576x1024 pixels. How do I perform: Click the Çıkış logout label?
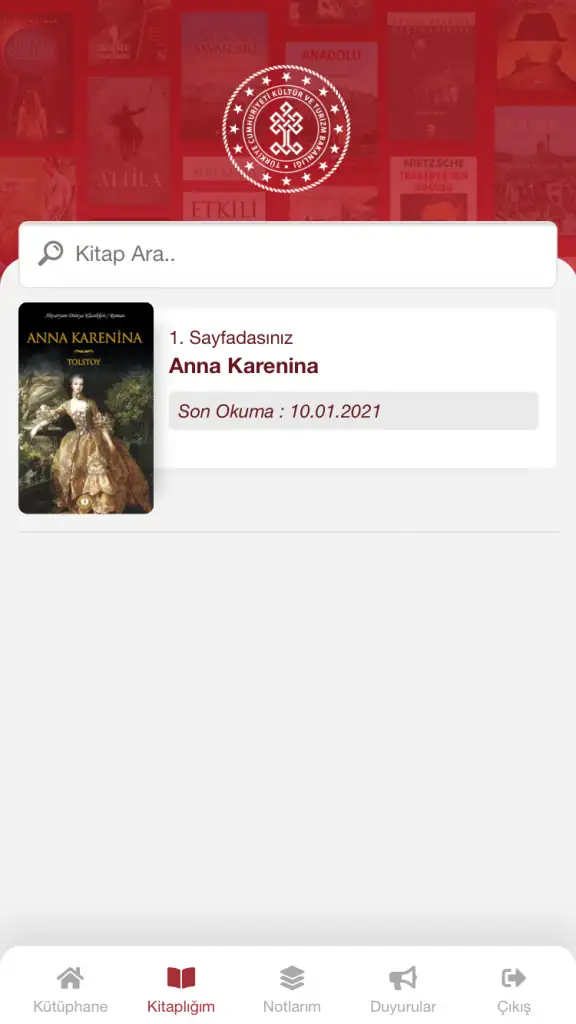click(514, 1006)
